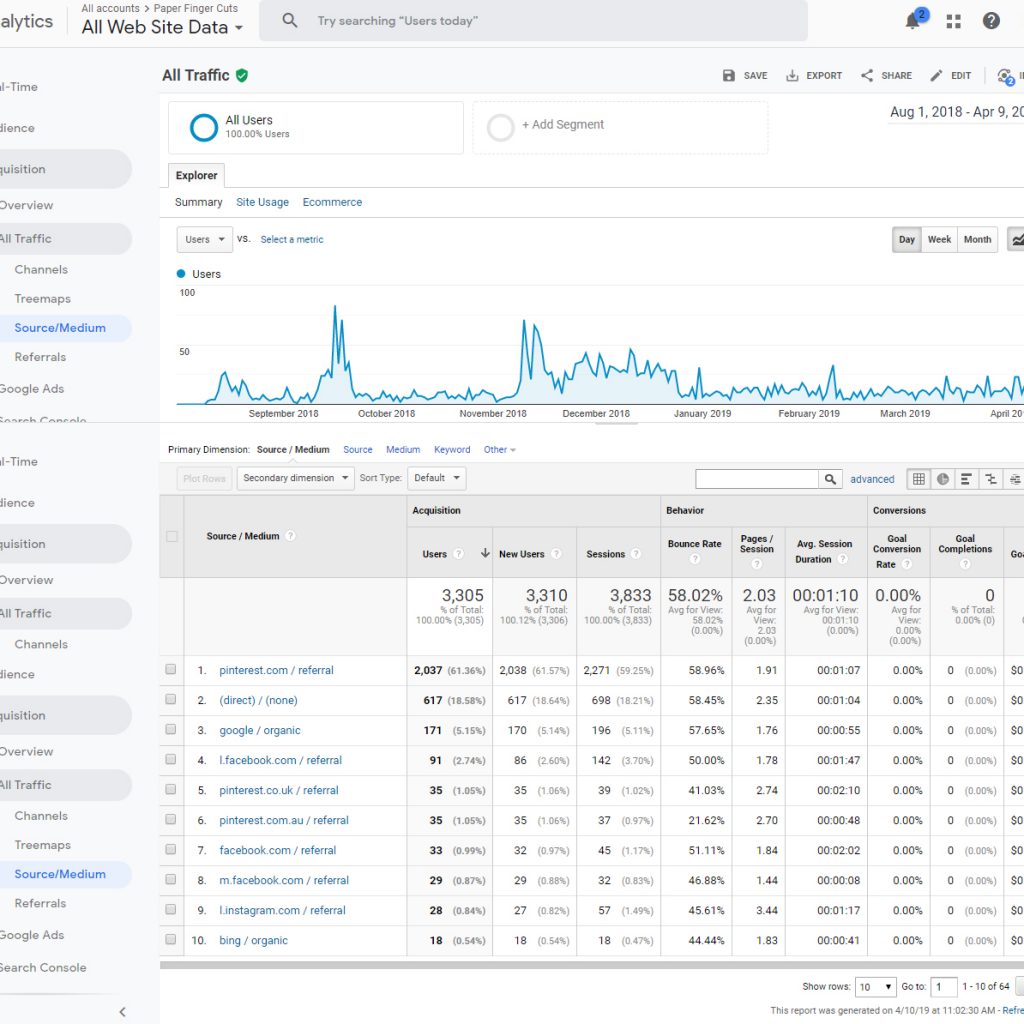The height and width of the screenshot is (1024, 1024).
Task: Toggle the select-all header checkbox
Action: point(172,536)
